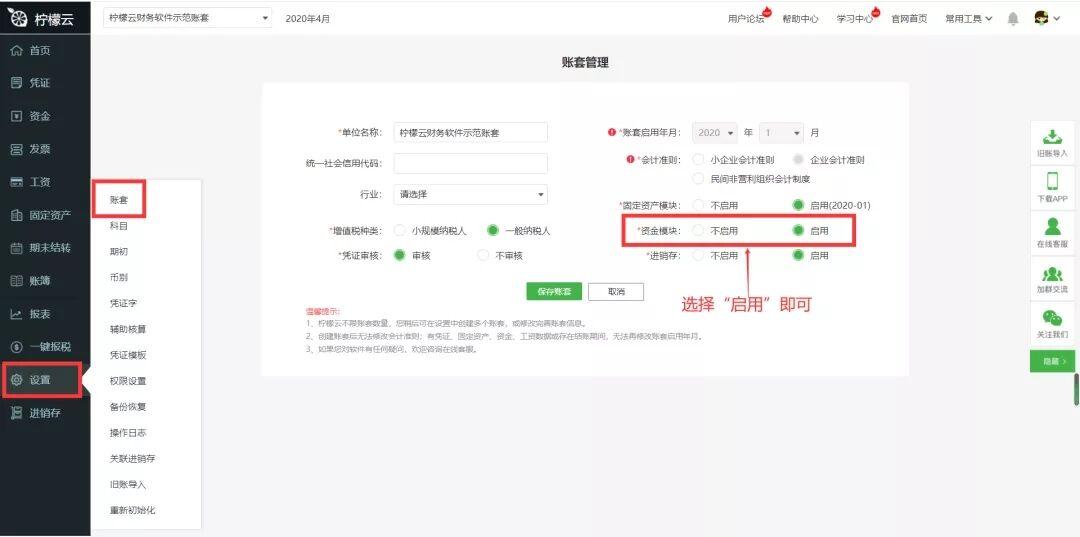
Task: Click red warning icon beside 会计准则
Action: point(630,160)
